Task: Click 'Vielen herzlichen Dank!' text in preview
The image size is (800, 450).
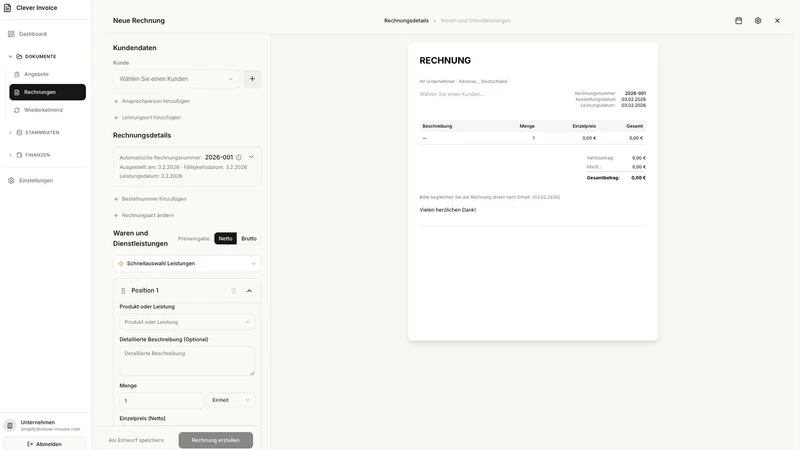Action: coord(447,210)
